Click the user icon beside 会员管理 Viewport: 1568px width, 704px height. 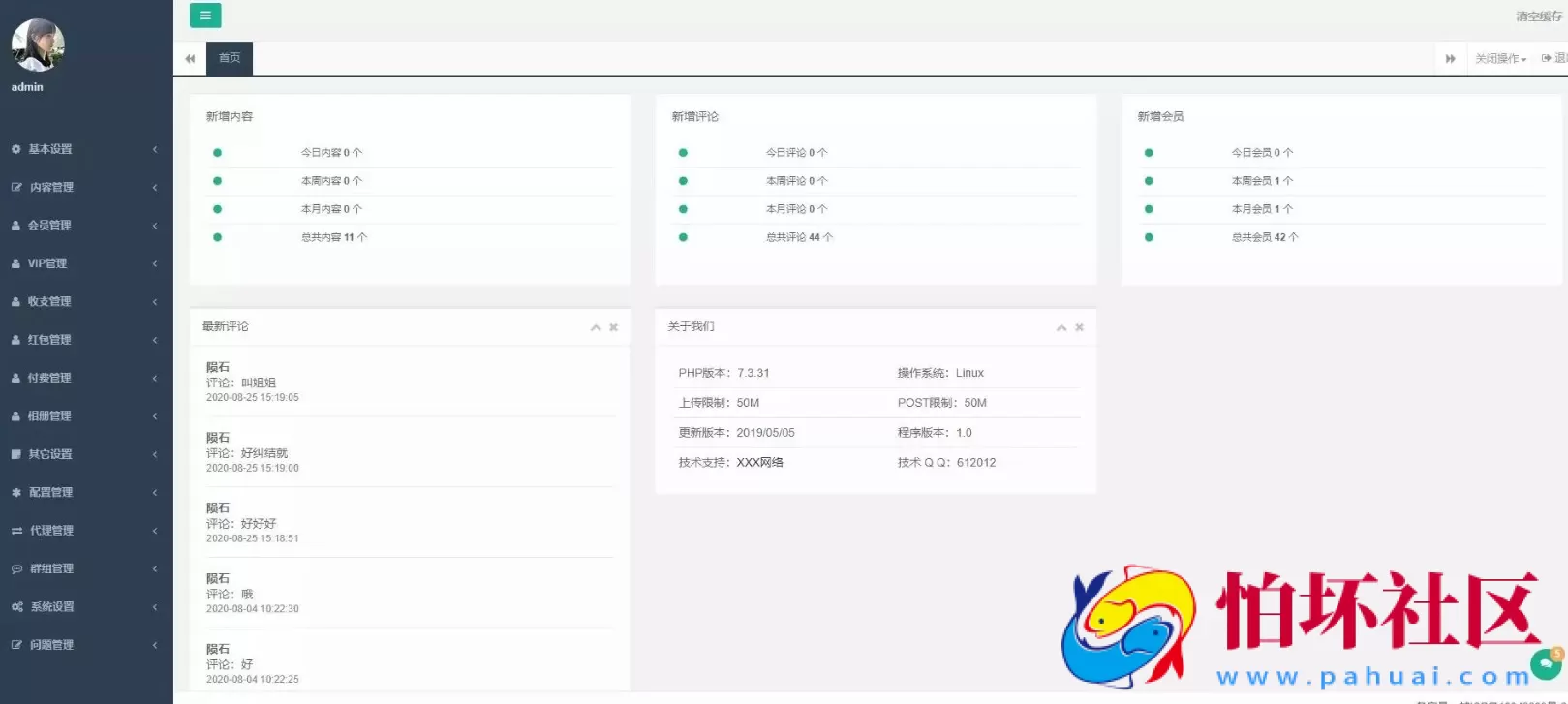(16, 226)
